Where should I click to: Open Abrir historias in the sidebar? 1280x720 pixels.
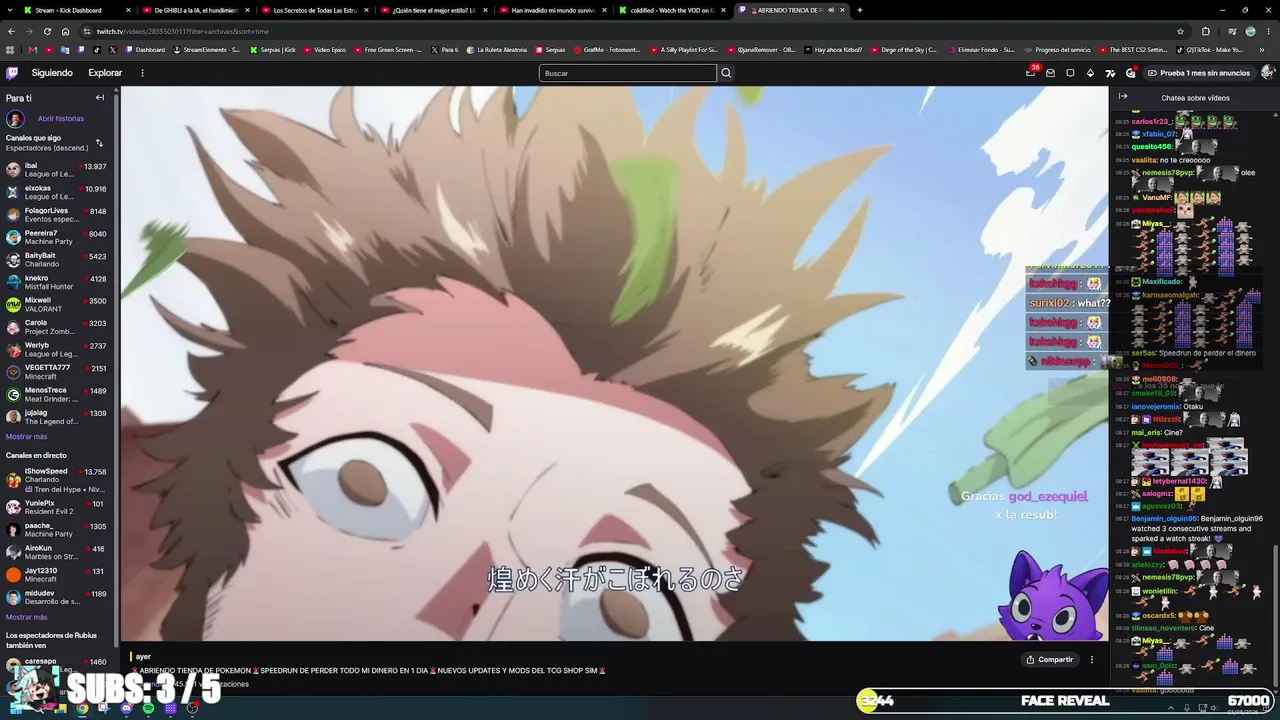point(61,119)
